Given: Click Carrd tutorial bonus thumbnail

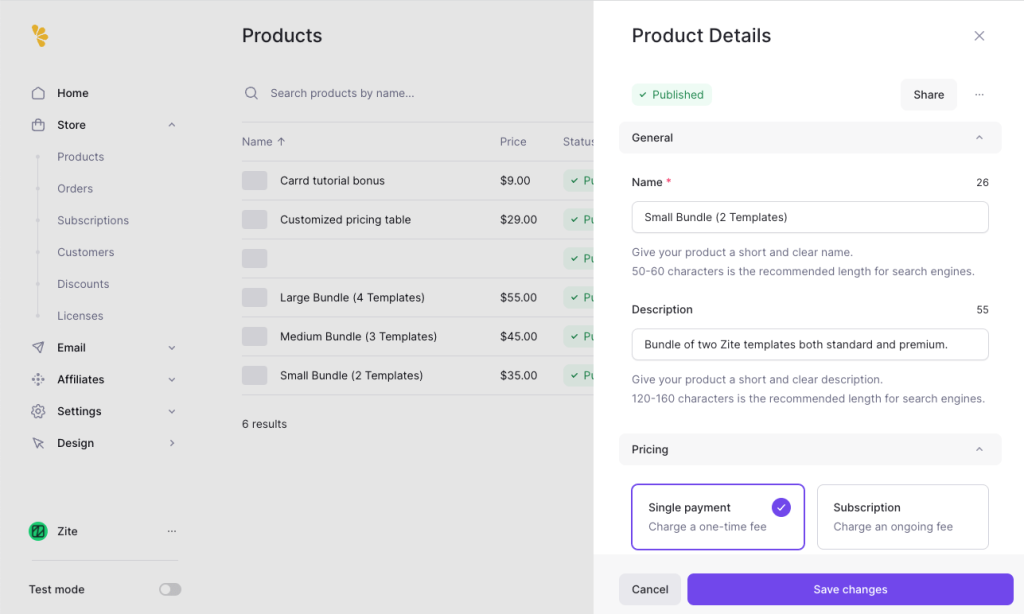Looking at the screenshot, I should click(x=255, y=180).
